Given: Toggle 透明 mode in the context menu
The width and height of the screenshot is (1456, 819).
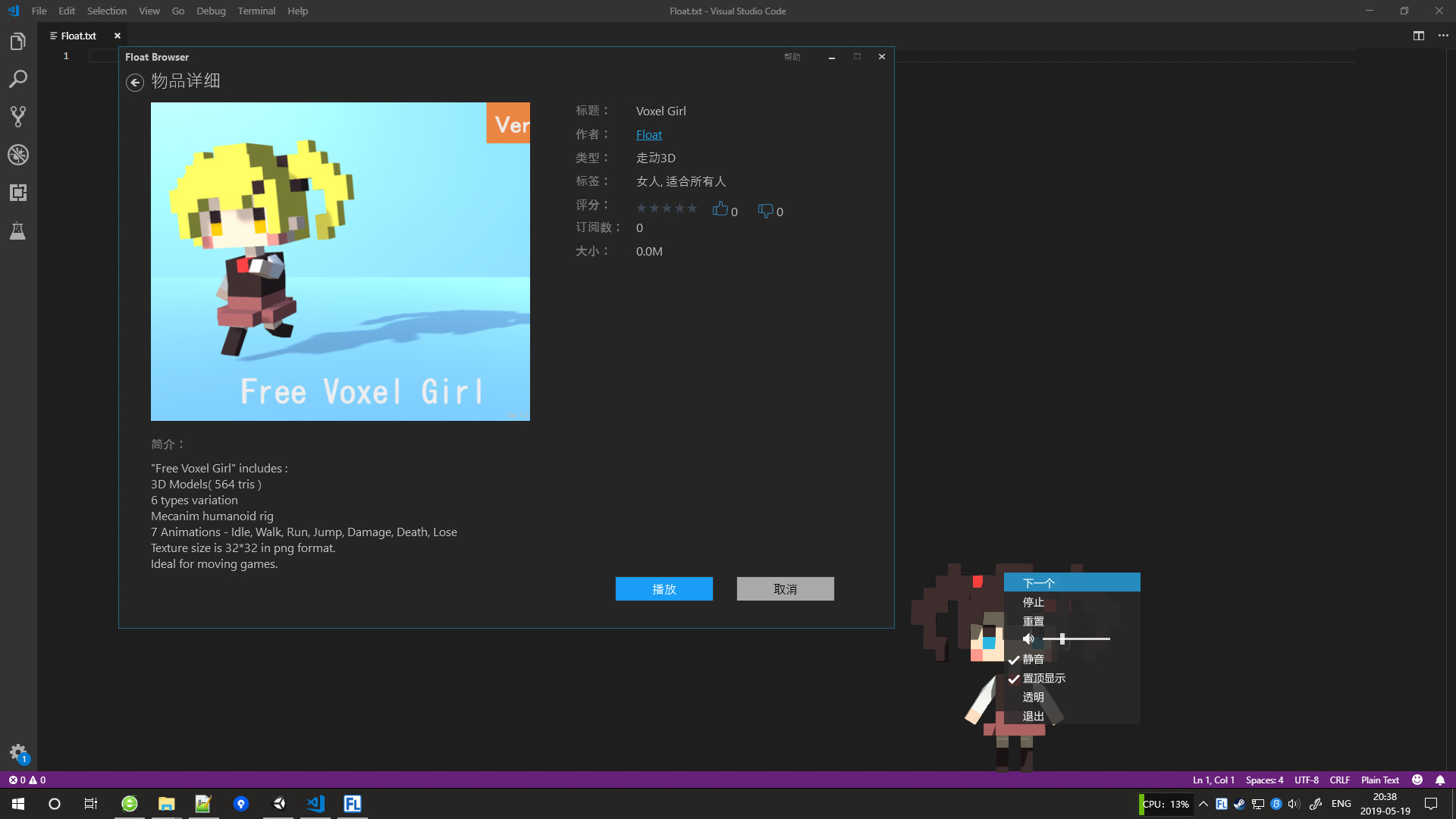Looking at the screenshot, I should pyautogui.click(x=1032, y=696).
